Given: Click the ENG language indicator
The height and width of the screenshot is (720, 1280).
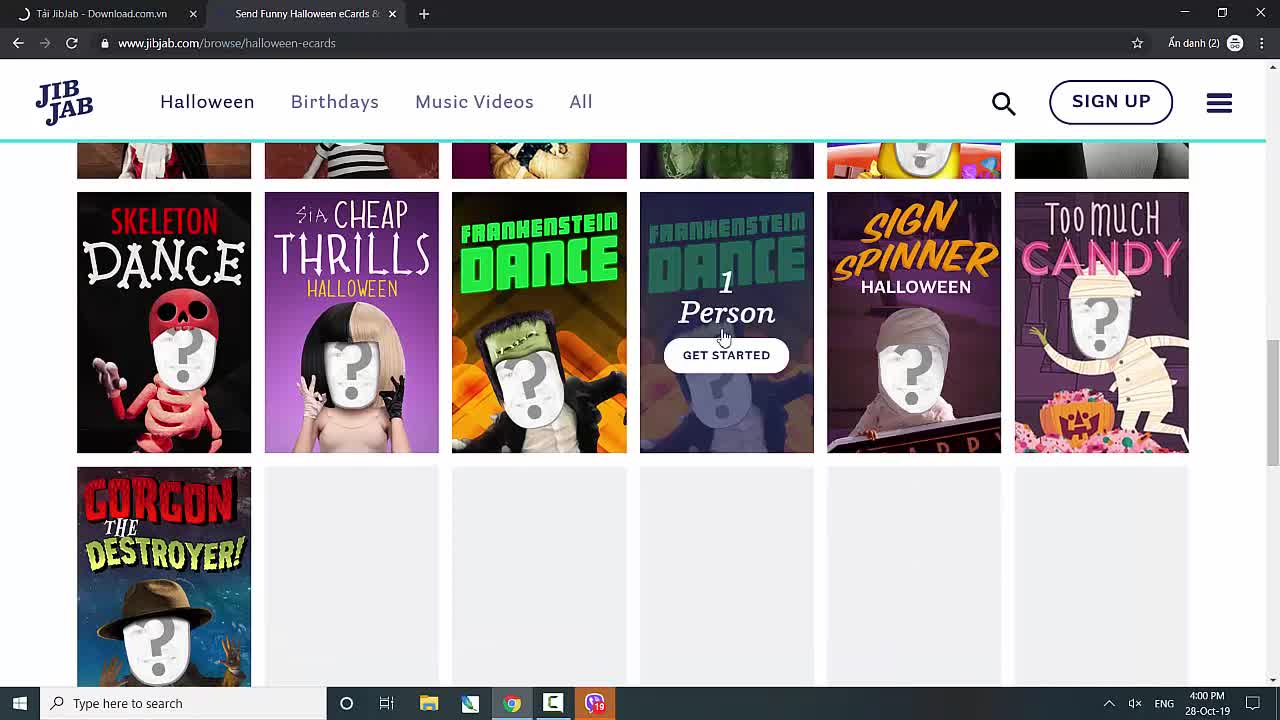Looking at the screenshot, I should pos(1164,703).
